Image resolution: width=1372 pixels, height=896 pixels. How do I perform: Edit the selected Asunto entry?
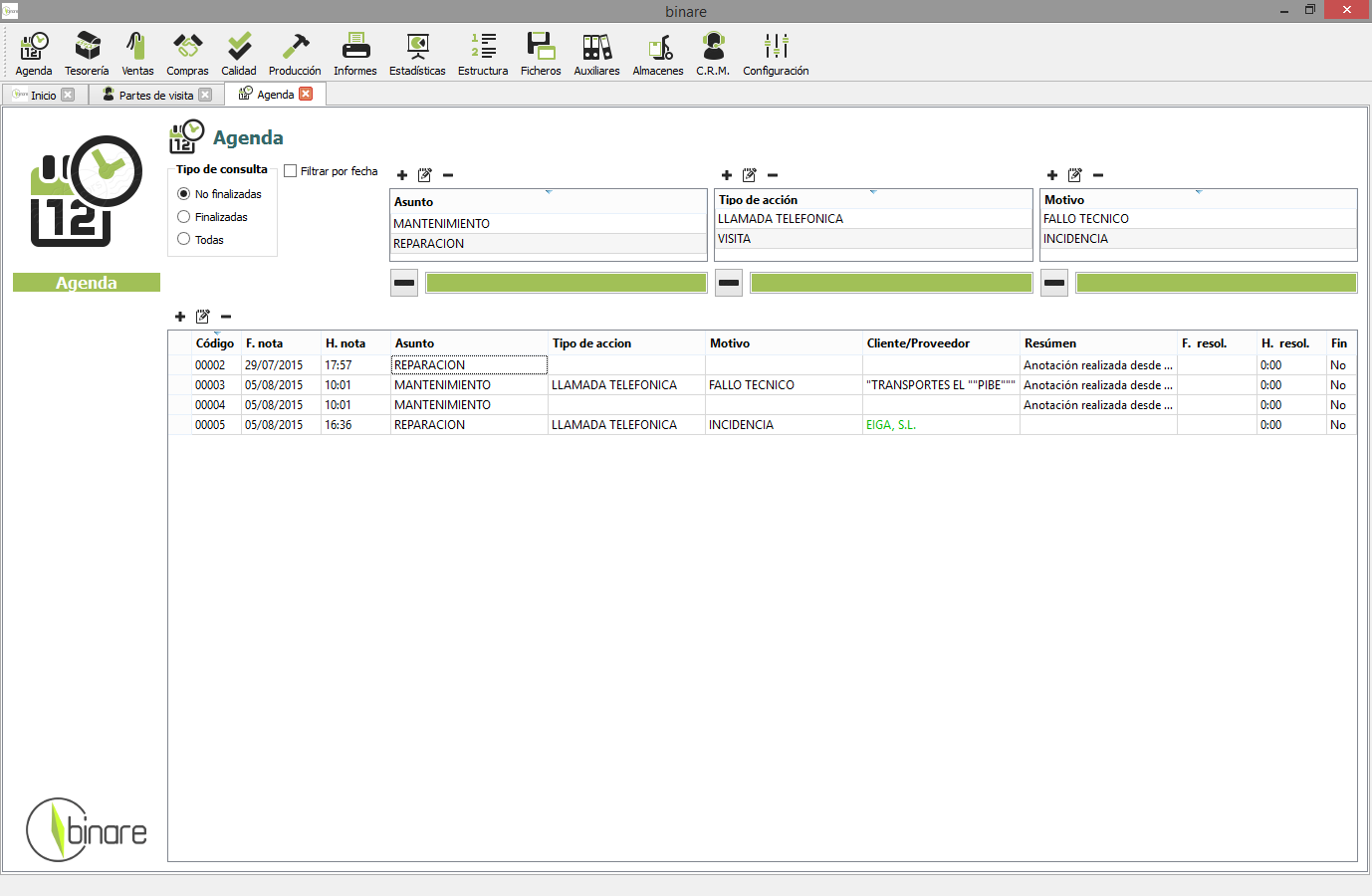(x=425, y=175)
